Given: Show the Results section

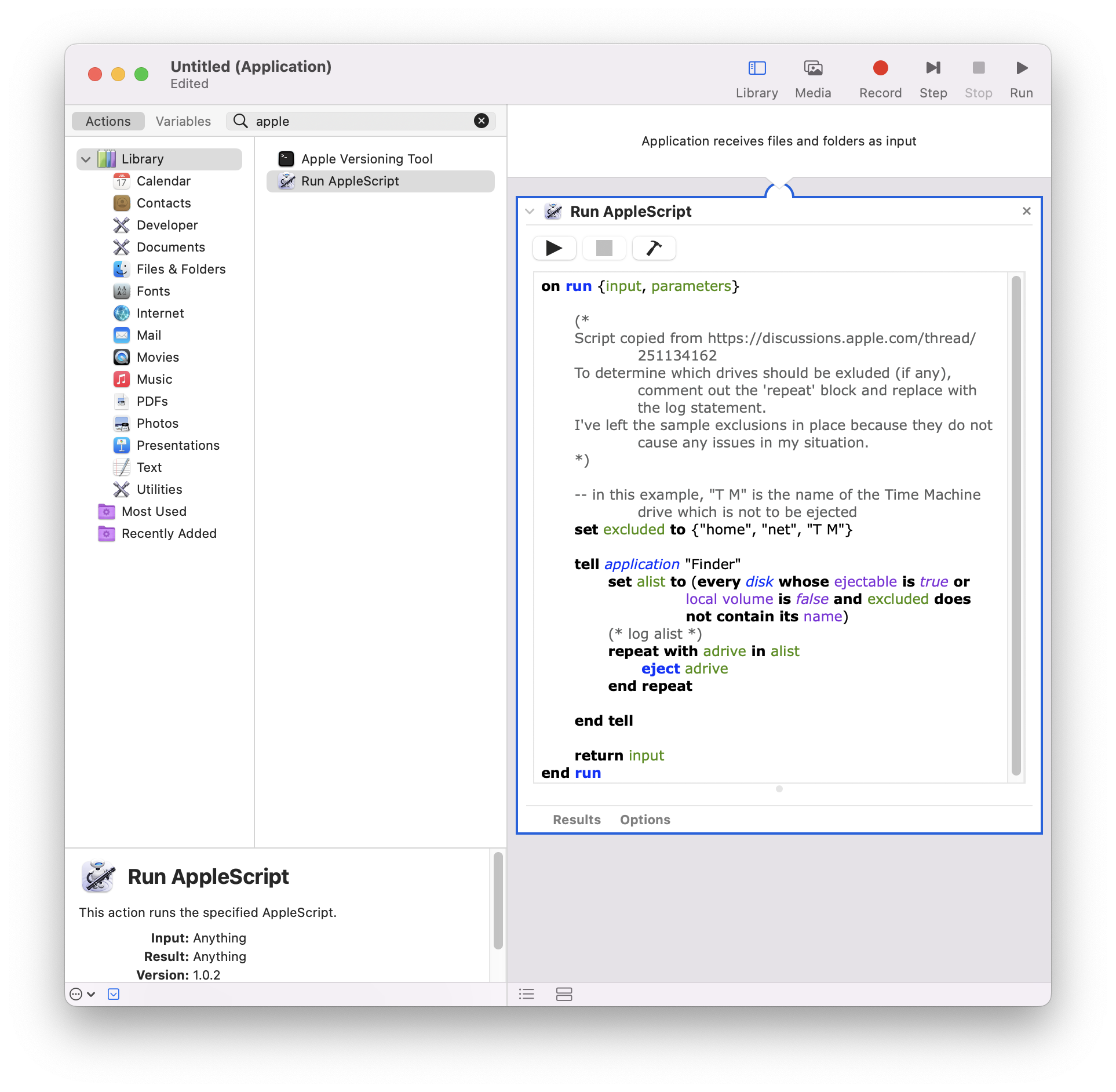Looking at the screenshot, I should 577,820.
